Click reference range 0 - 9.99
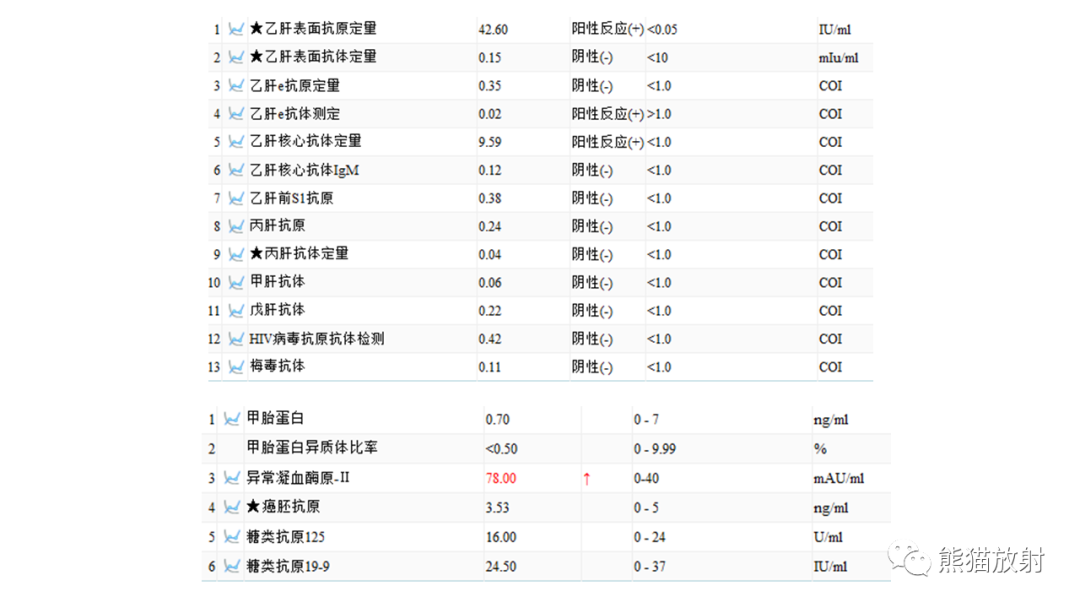Viewport: 1080px width, 608px height. [x=654, y=449]
